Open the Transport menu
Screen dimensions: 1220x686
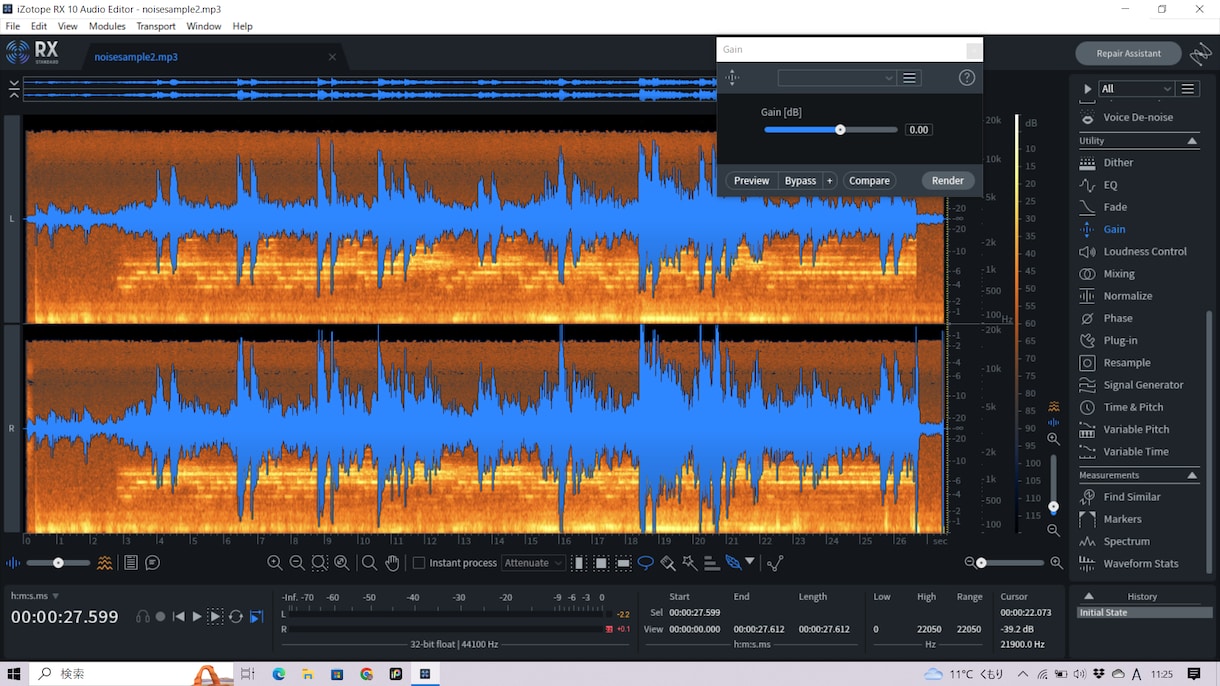(156, 26)
